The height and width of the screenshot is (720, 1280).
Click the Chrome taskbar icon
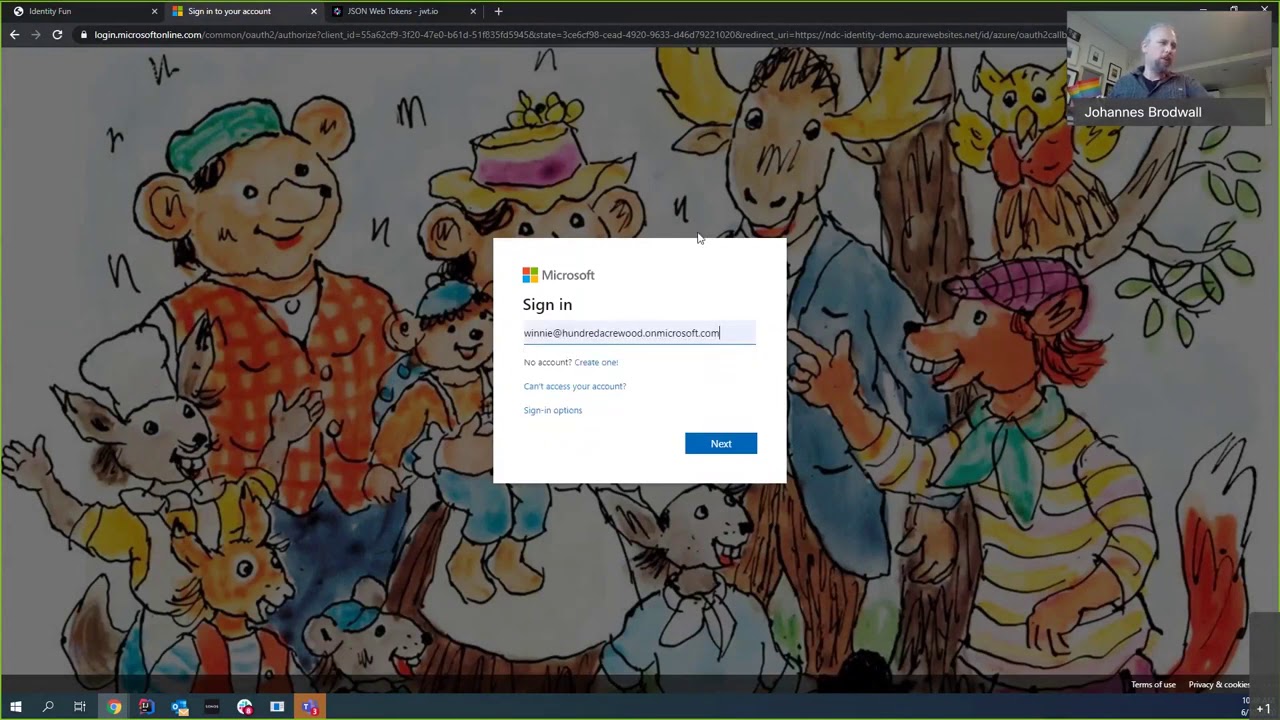[x=114, y=707]
